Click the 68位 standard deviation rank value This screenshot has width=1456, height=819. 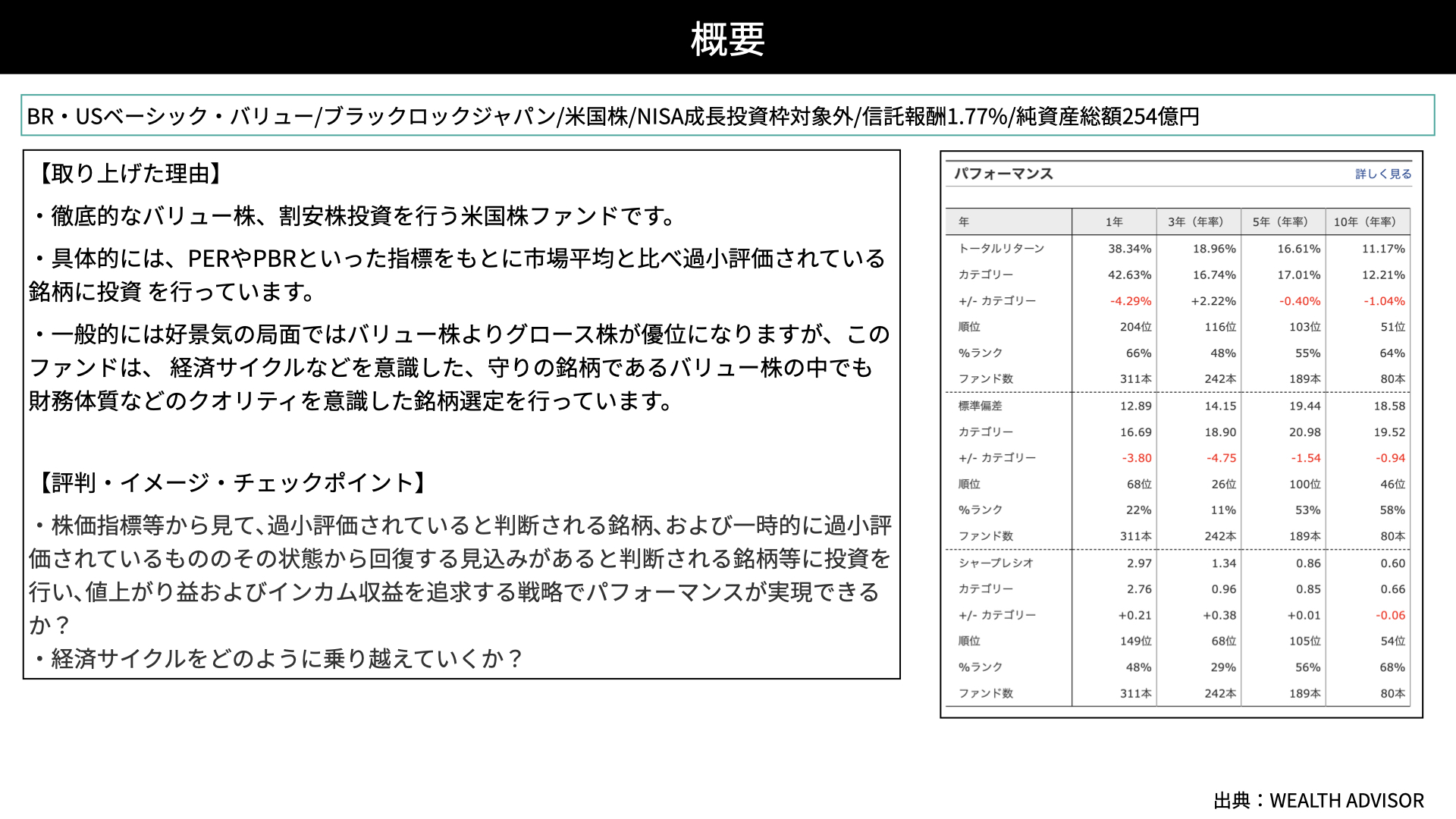(1139, 484)
